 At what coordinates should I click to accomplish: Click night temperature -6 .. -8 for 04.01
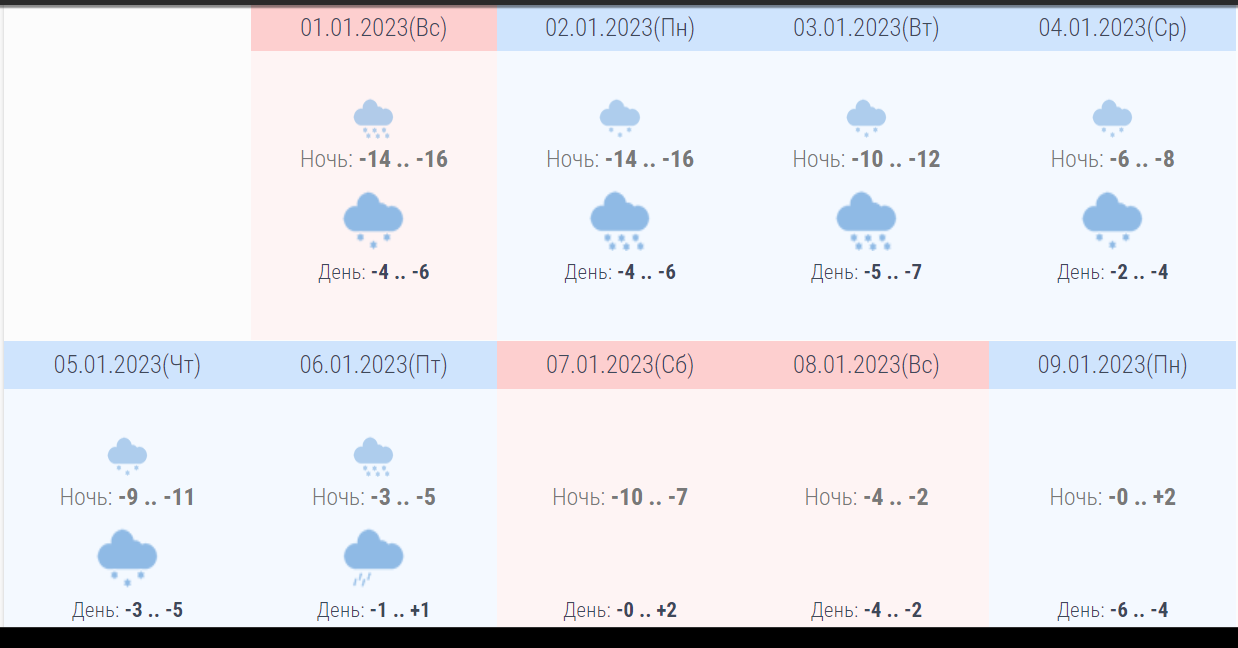pyautogui.click(x=1142, y=159)
